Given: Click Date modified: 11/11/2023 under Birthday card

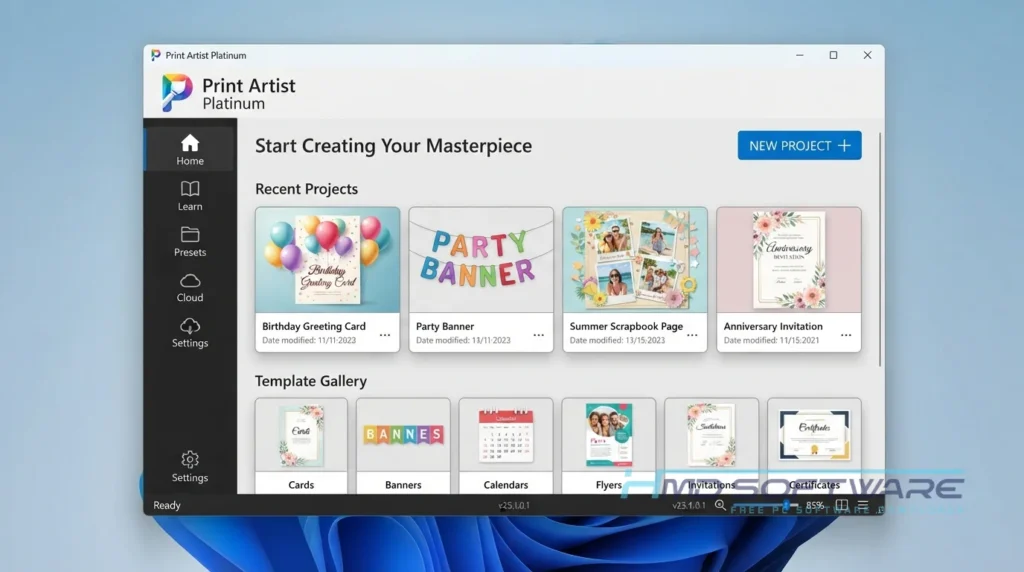Looking at the screenshot, I should (309, 340).
